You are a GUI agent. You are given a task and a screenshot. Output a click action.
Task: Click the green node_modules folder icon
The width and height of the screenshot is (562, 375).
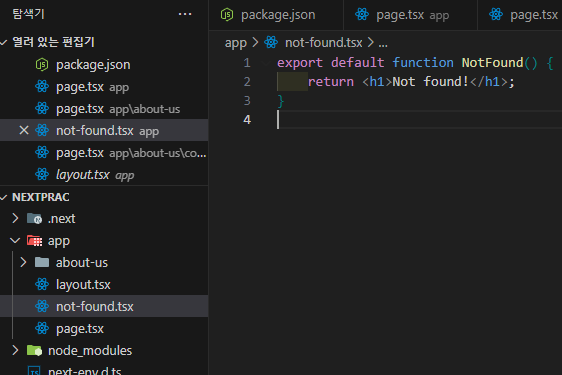point(34,351)
